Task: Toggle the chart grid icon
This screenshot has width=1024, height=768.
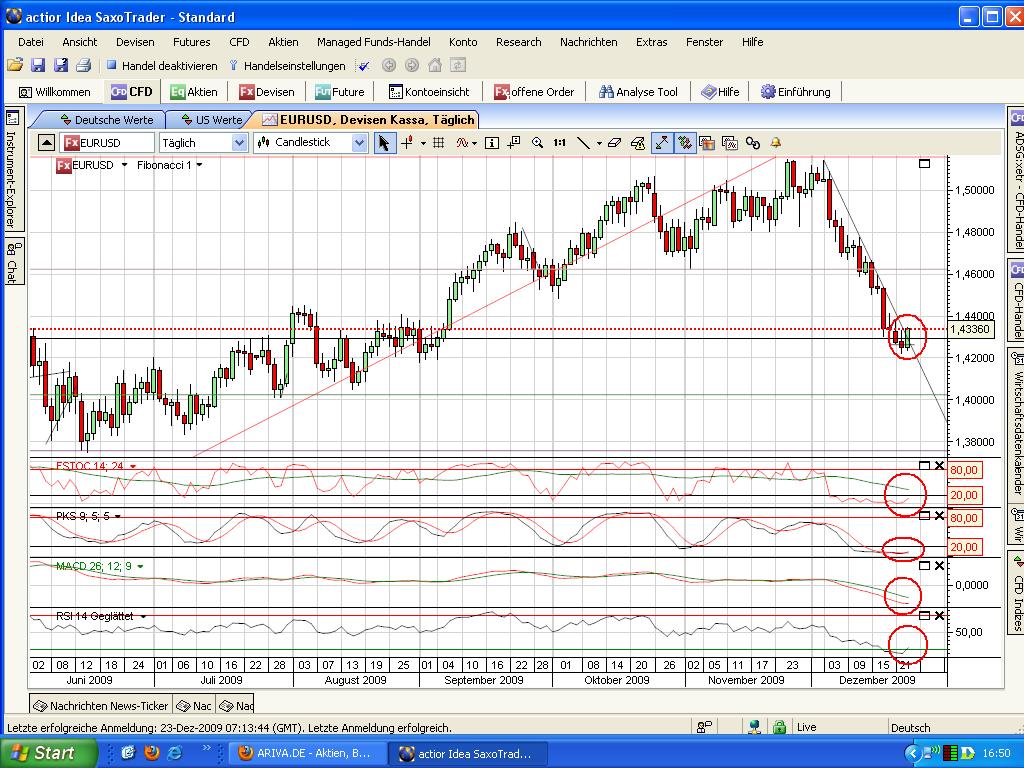Action: coord(438,143)
